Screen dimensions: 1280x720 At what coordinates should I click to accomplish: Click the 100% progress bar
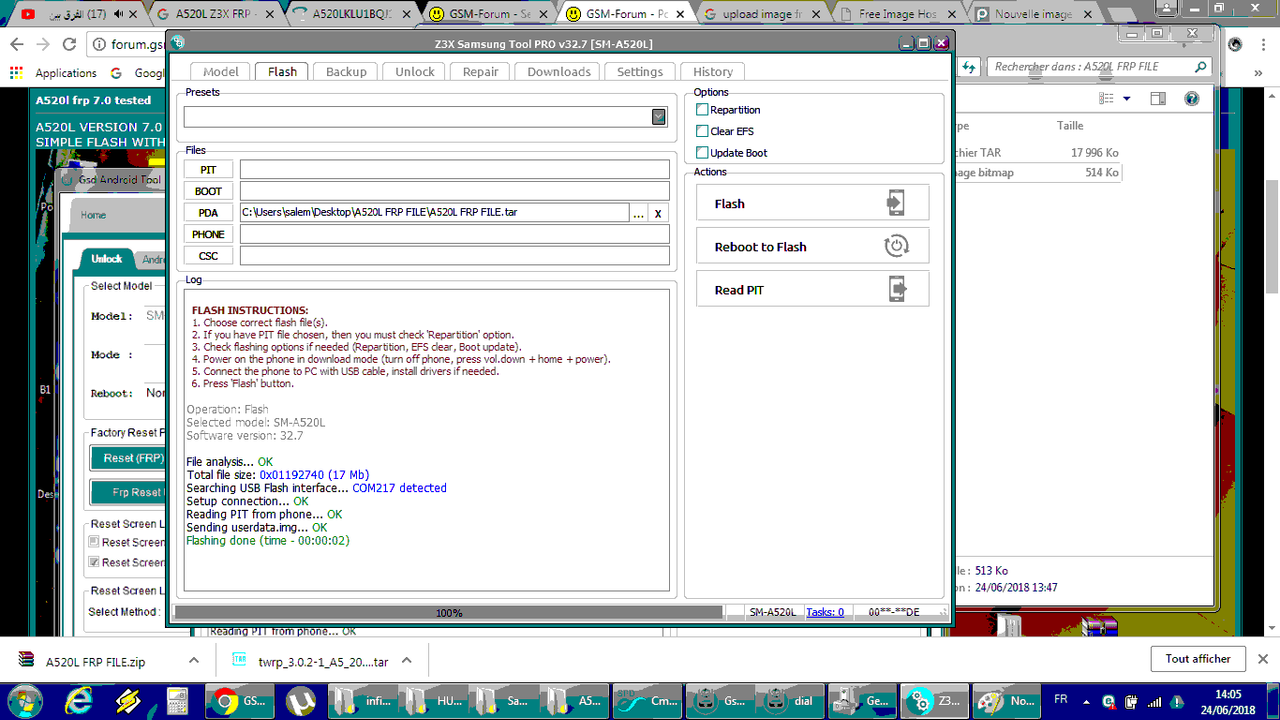tap(448, 612)
